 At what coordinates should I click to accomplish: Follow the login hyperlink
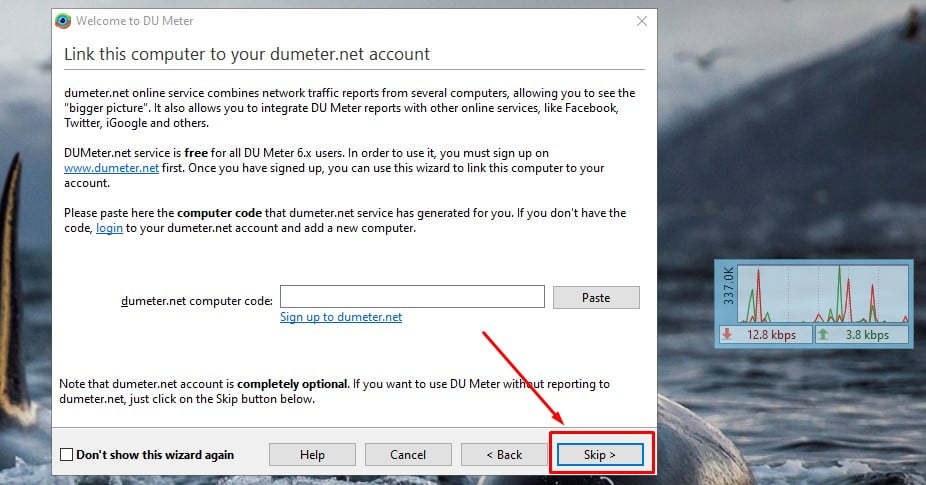(109, 228)
